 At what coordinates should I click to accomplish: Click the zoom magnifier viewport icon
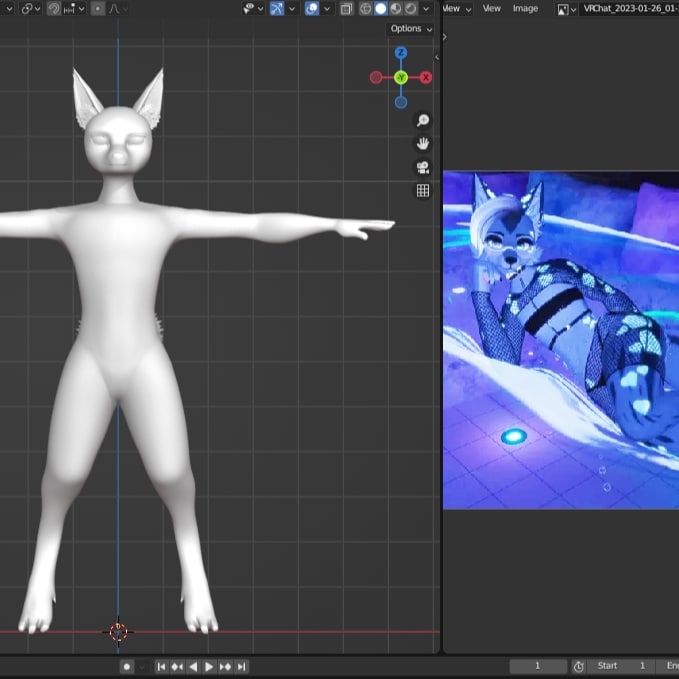[423, 120]
